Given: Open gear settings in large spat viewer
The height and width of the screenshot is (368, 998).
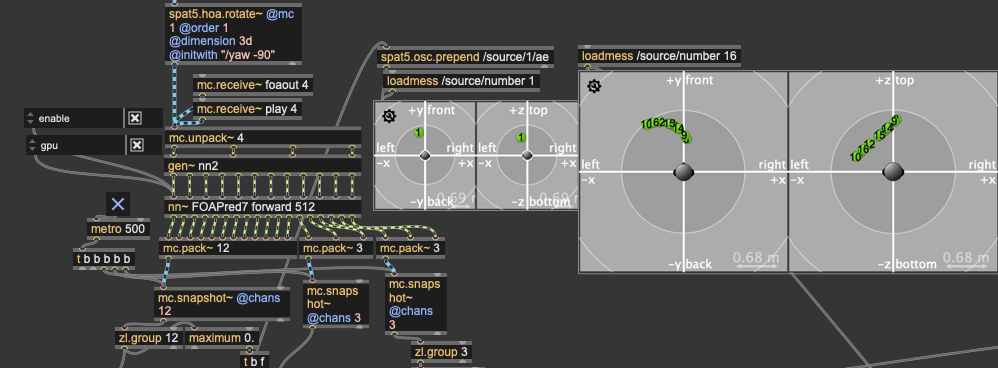Looking at the screenshot, I should coord(594,86).
